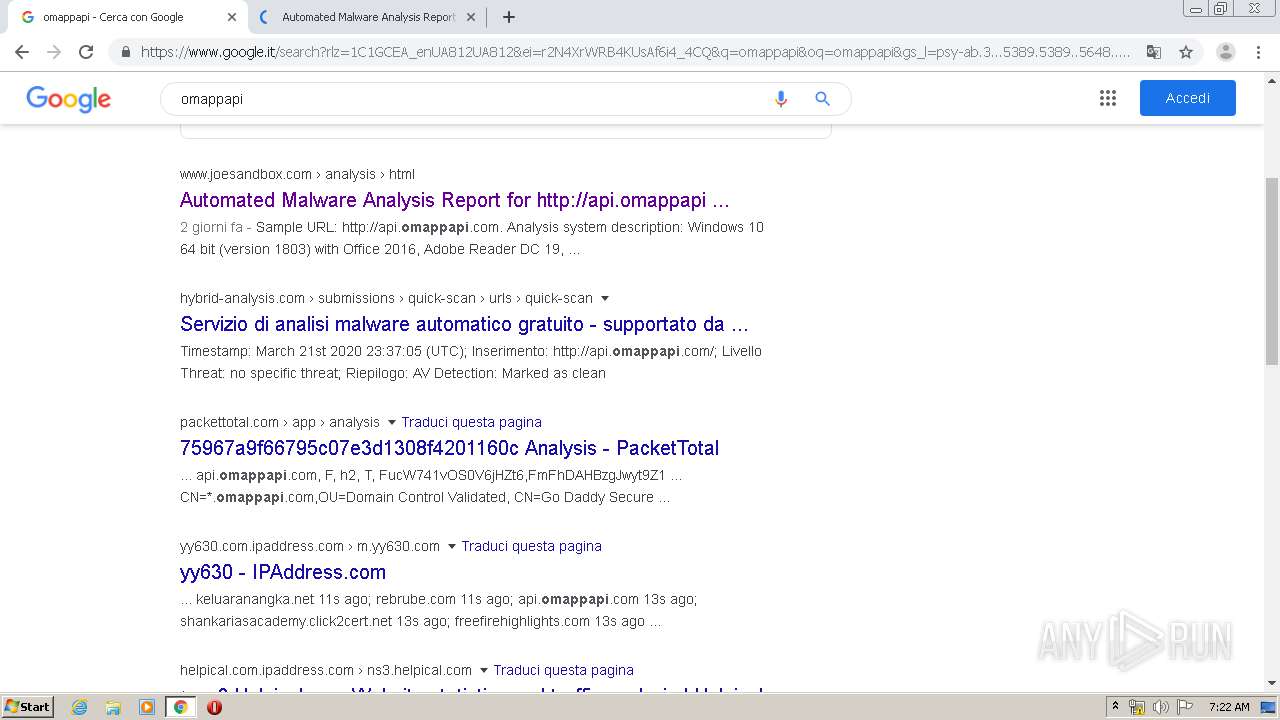Open new browser tab with plus button
Image resolution: width=1280 pixels, height=720 pixels.
pyautogui.click(x=508, y=17)
